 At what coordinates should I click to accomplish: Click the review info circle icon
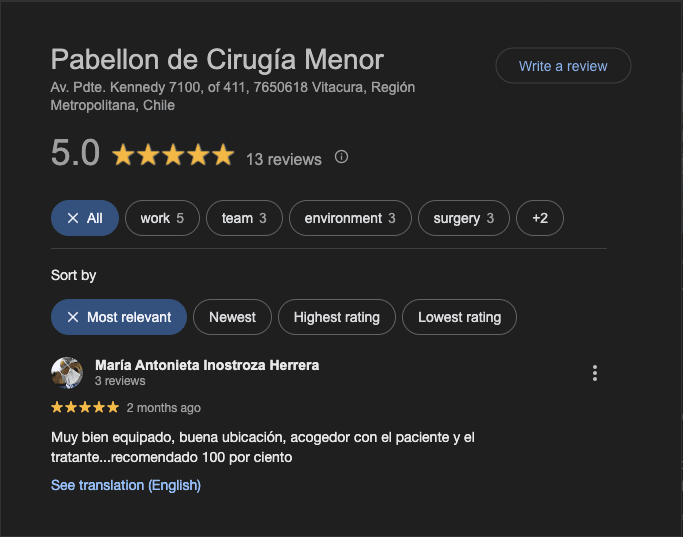coord(341,157)
